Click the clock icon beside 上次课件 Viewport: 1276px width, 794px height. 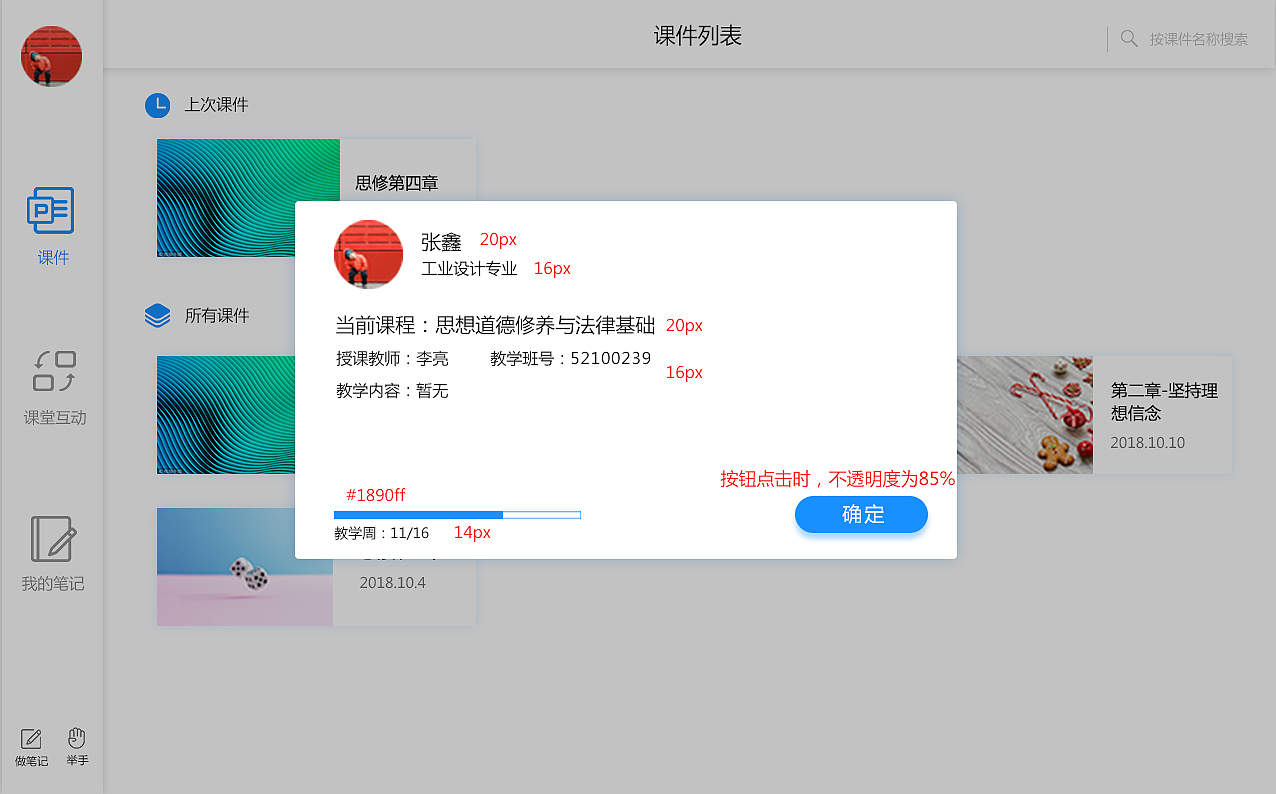pos(157,105)
